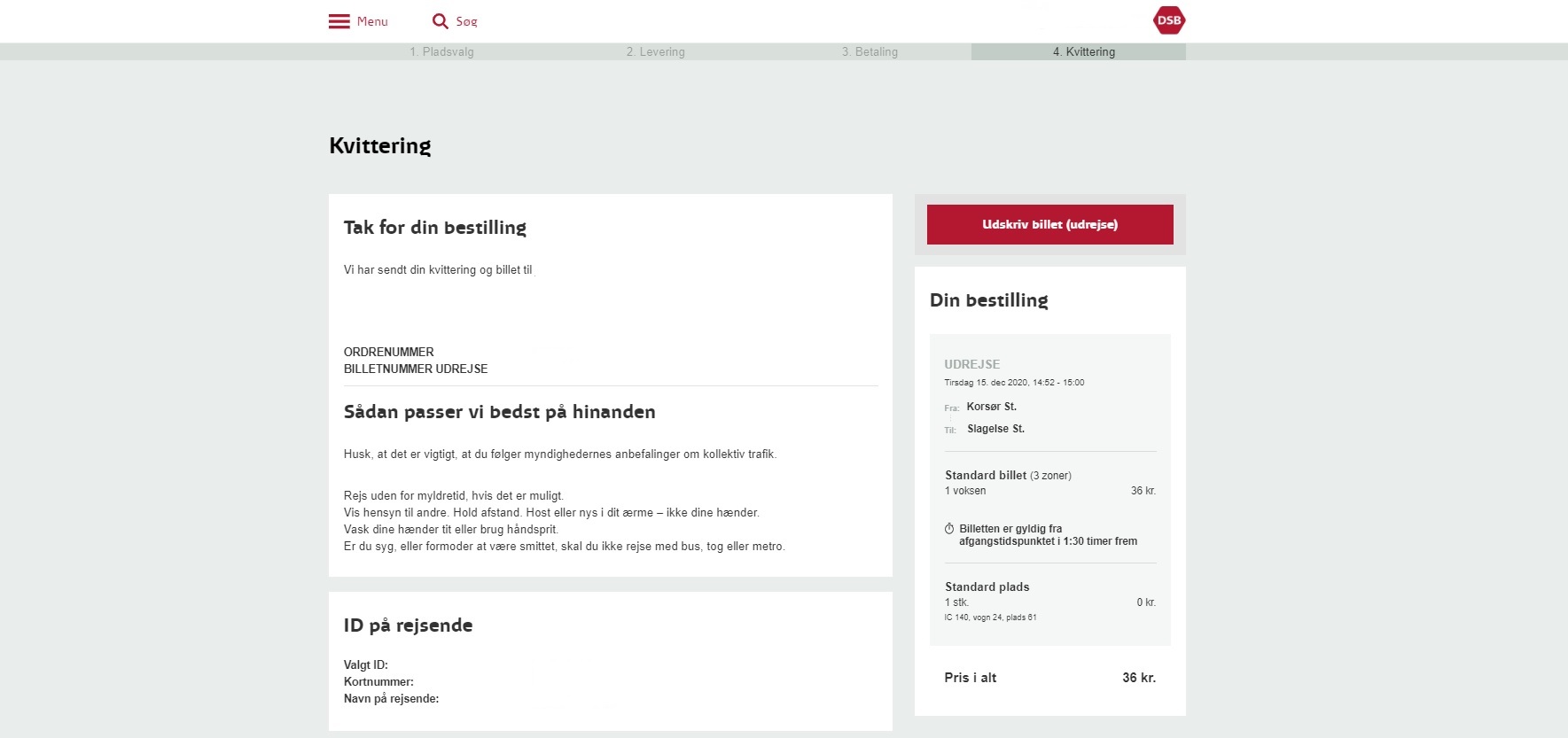The image size is (1568, 738).
Task: Go to step 1. Pladsvalg
Action: [441, 52]
